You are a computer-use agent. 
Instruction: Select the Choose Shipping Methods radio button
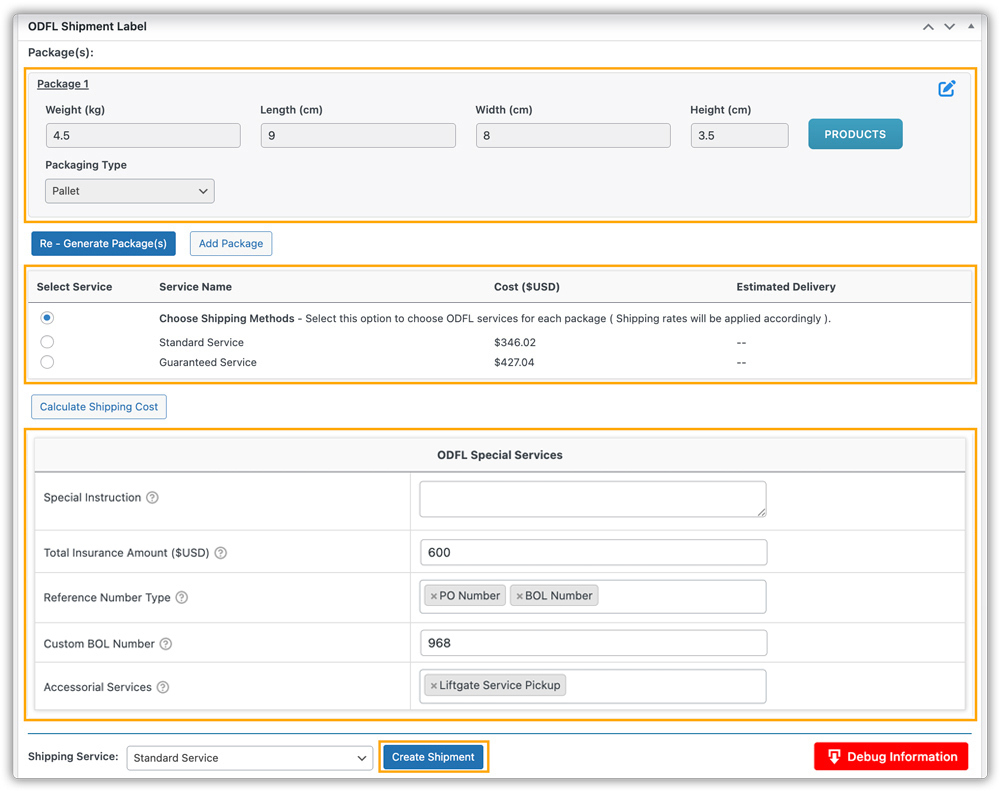[46, 317]
